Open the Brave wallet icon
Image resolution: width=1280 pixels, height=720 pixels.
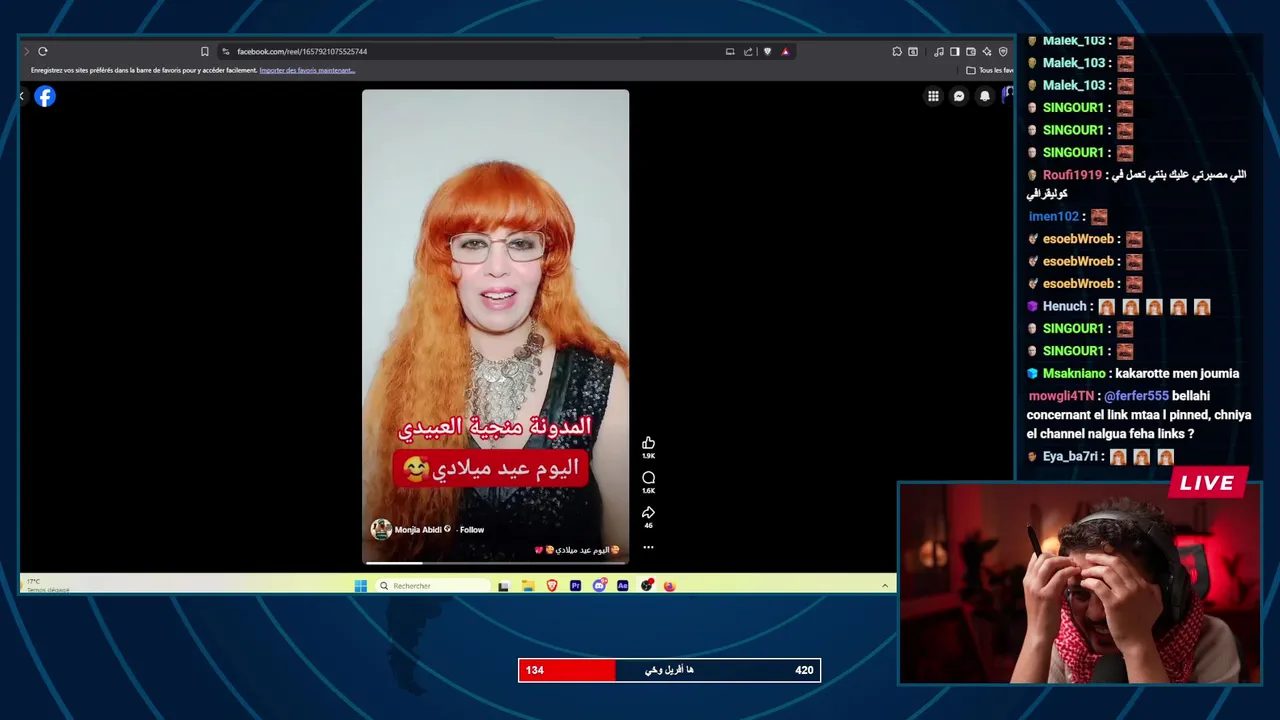970,51
